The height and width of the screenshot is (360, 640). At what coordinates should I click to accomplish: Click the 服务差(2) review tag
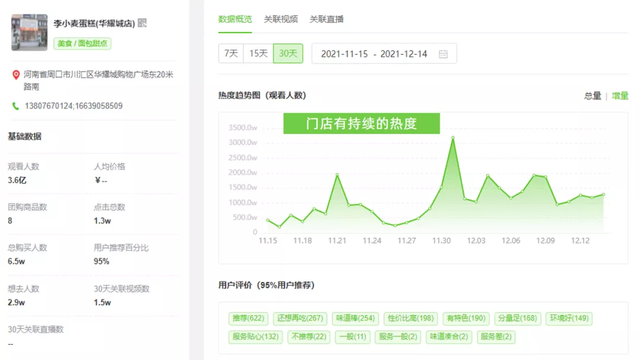(496, 337)
